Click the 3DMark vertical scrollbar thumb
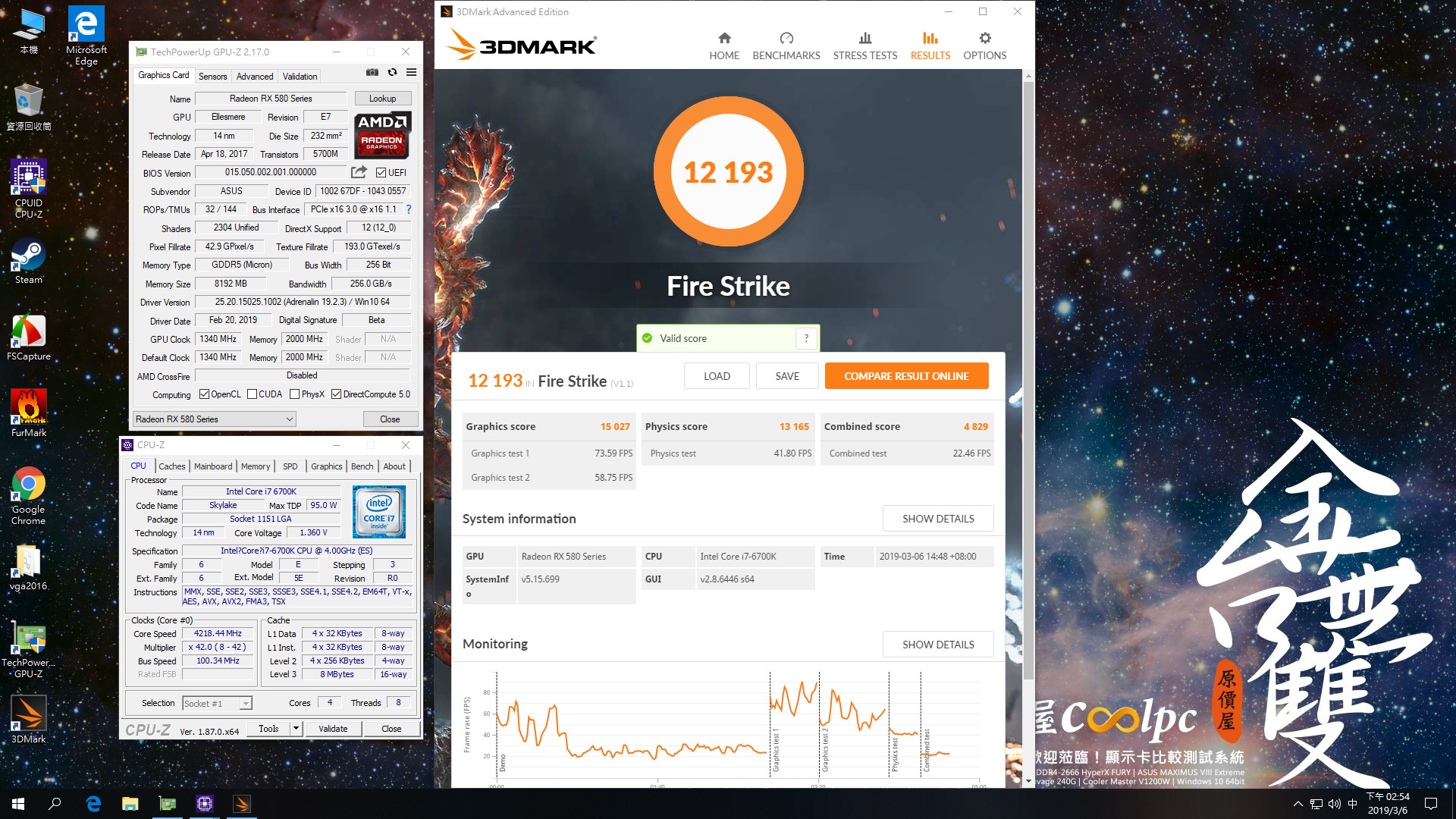The width and height of the screenshot is (1456, 819). [1028, 379]
